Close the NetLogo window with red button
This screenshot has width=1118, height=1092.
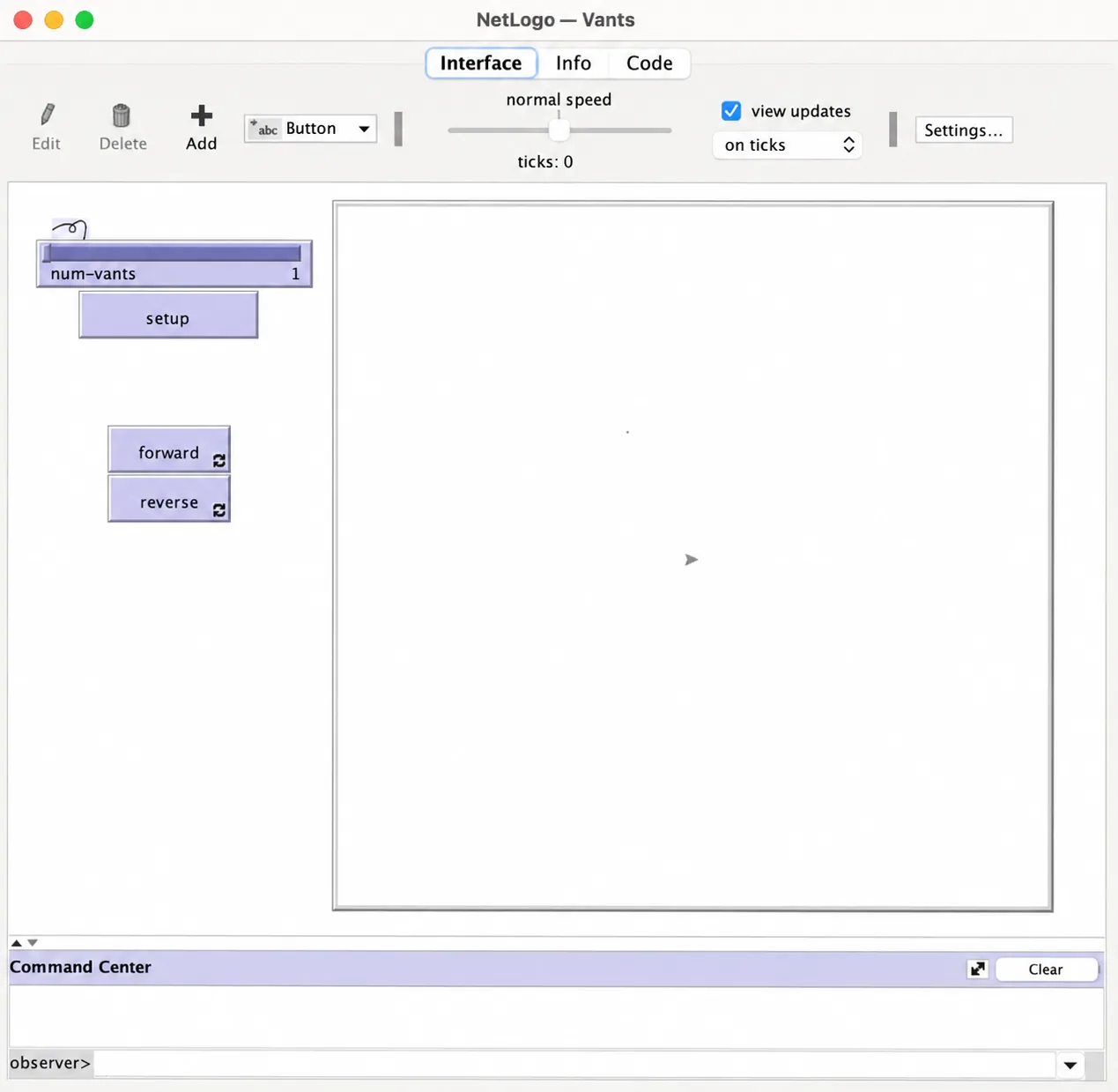click(x=24, y=19)
